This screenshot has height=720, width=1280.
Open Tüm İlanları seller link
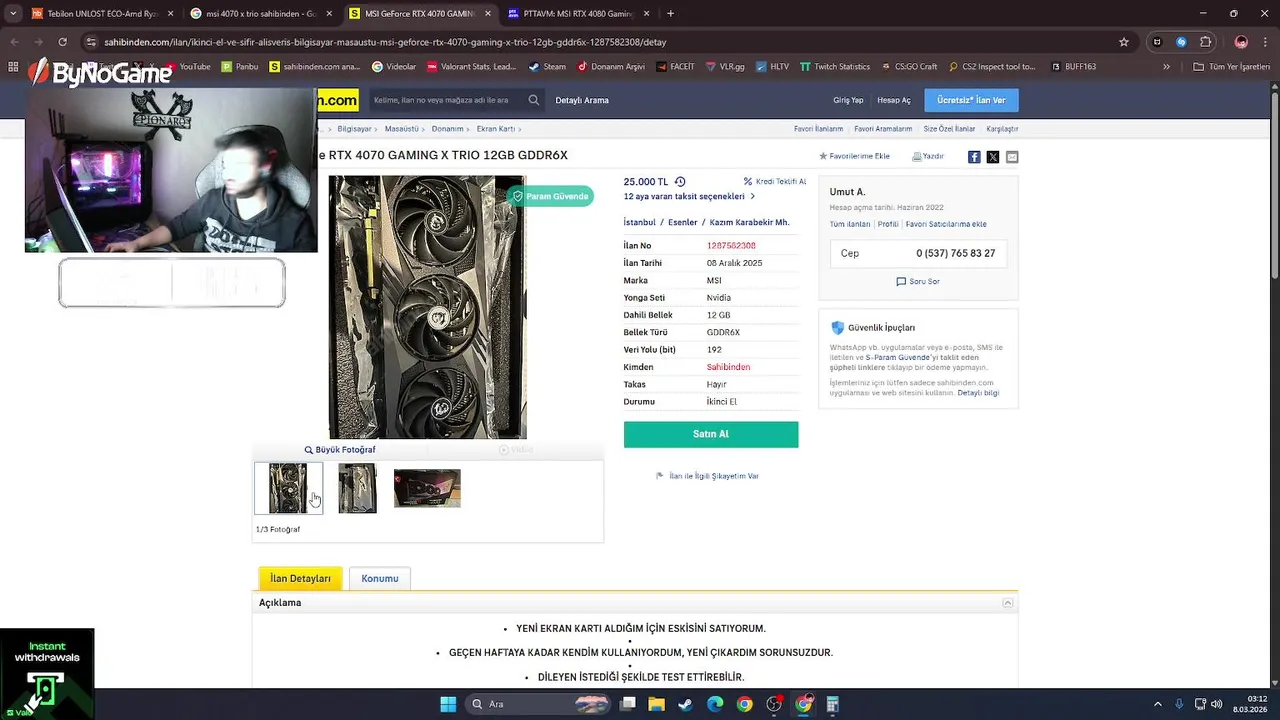pos(850,224)
